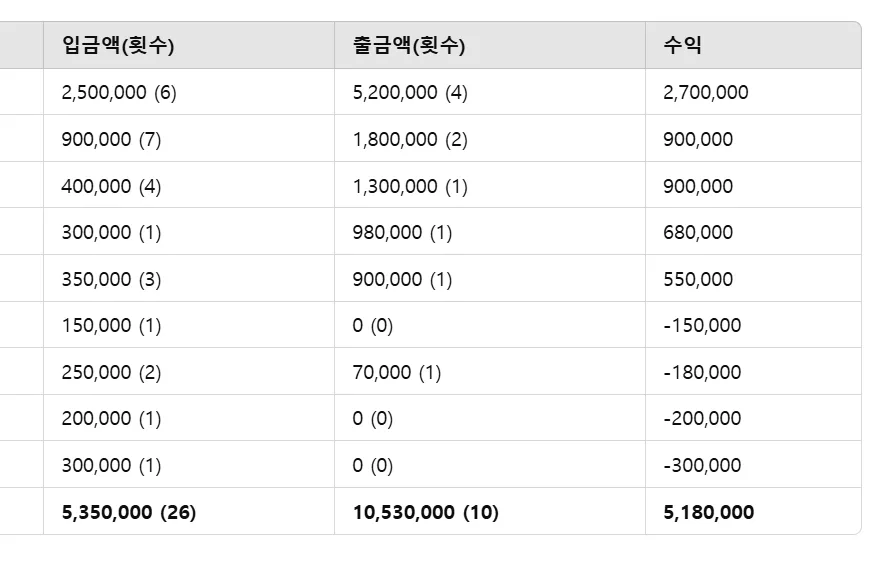Click the 550,000 profit cell

[753, 278]
